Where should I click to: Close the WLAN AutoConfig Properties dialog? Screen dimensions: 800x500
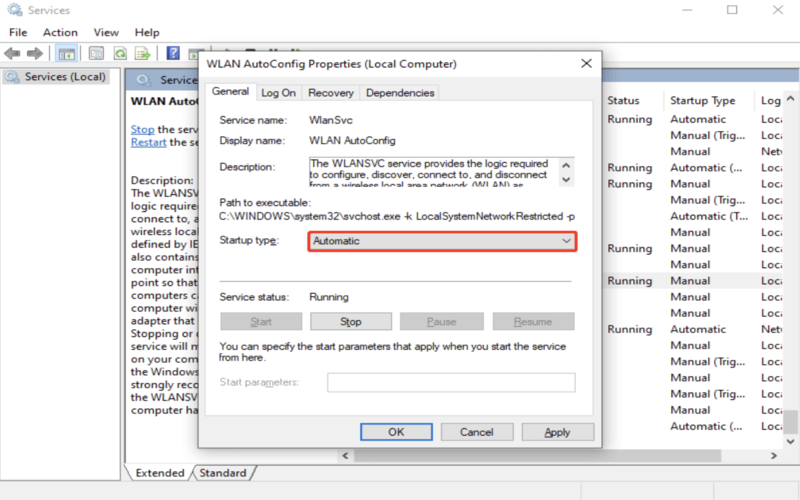click(586, 63)
